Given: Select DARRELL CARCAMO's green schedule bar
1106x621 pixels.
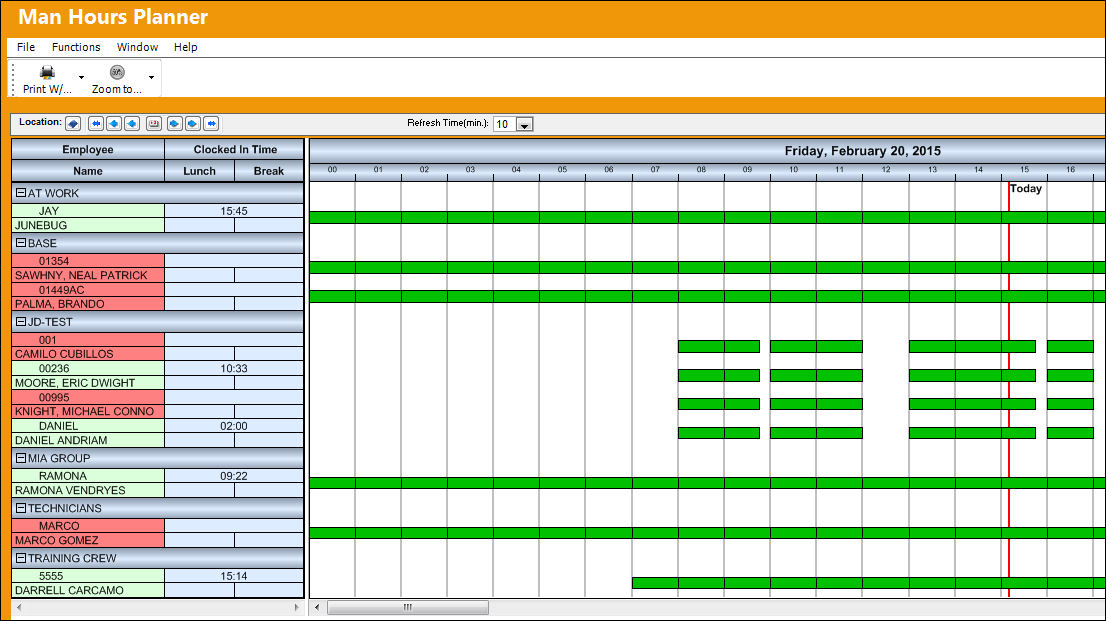Looking at the screenshot, I should click(x=869, y=584).
